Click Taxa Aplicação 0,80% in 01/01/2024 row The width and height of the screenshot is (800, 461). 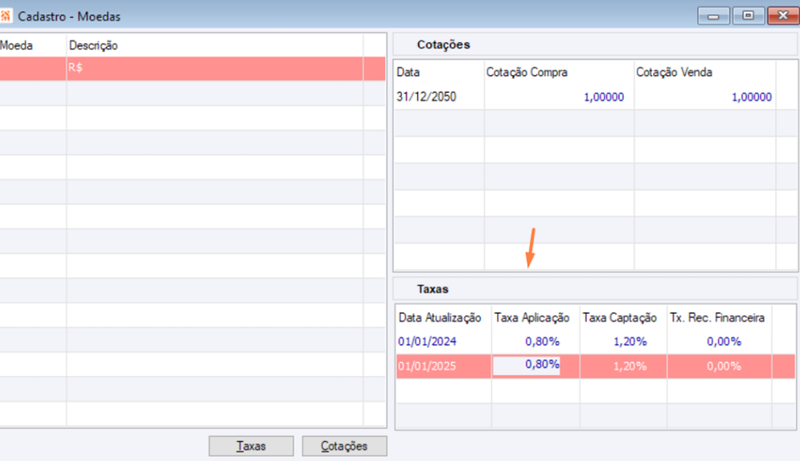tap(542, 342)
